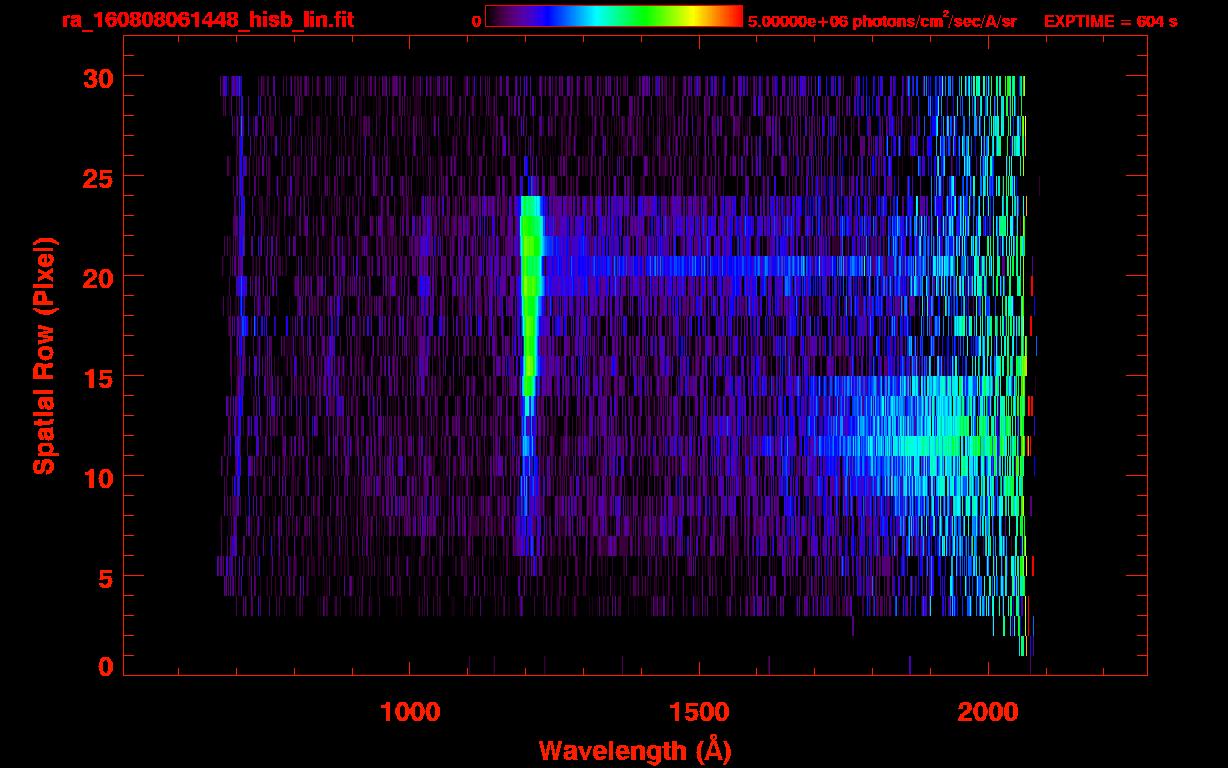Click the Wavelength (Å) axis title
The width and height of the screenshot is (1228, 768).
coord(635,750)
